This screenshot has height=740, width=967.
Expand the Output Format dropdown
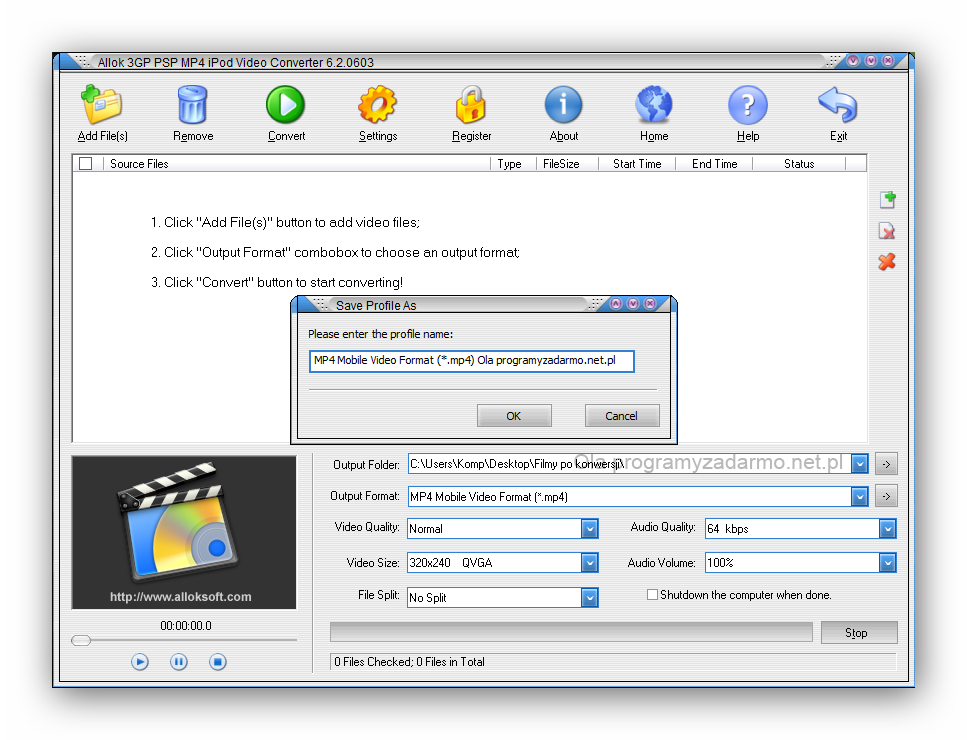[x=860, y=496]
